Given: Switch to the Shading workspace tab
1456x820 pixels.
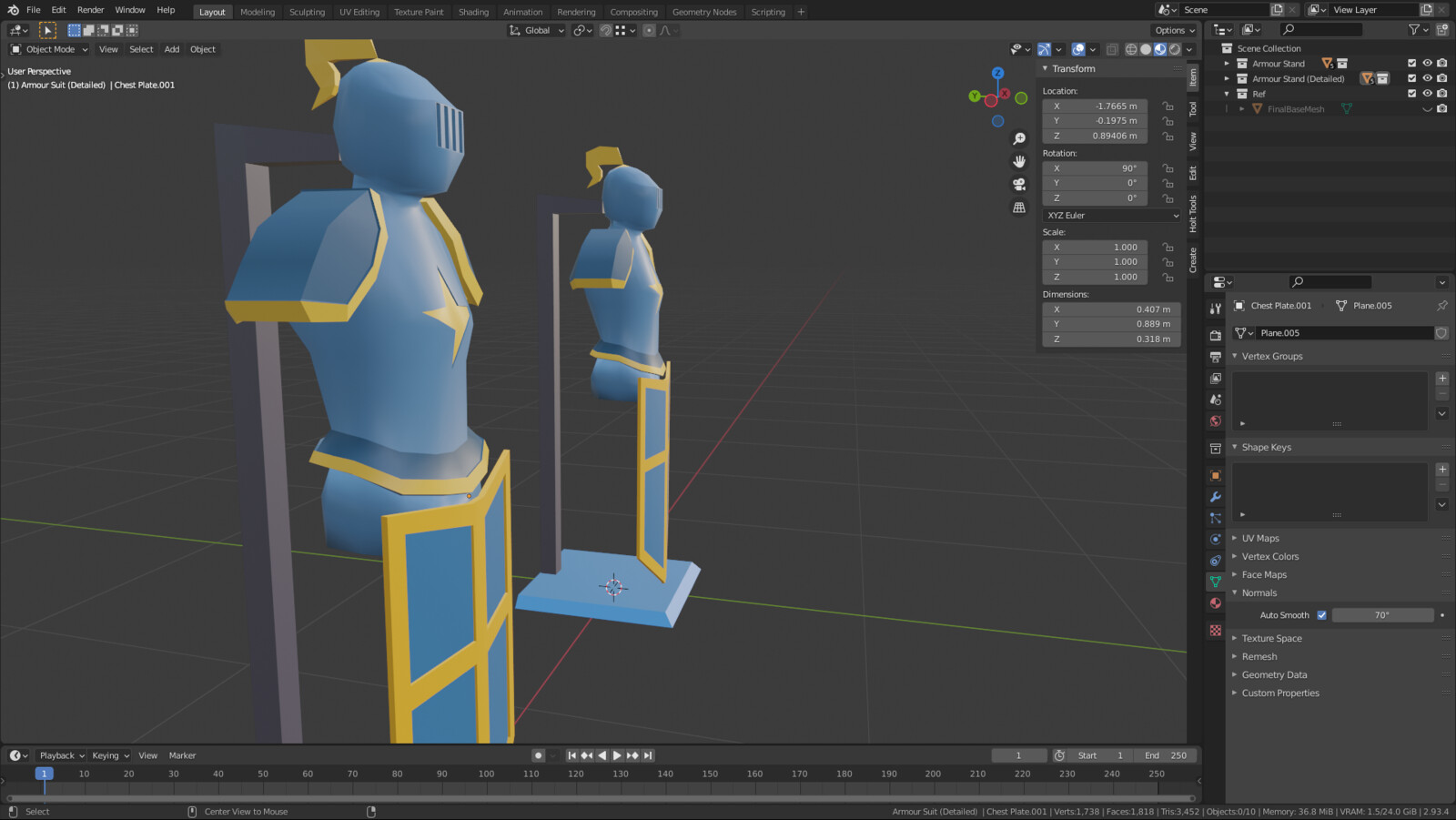Looking at the screenshot, I should click(473, 12).
